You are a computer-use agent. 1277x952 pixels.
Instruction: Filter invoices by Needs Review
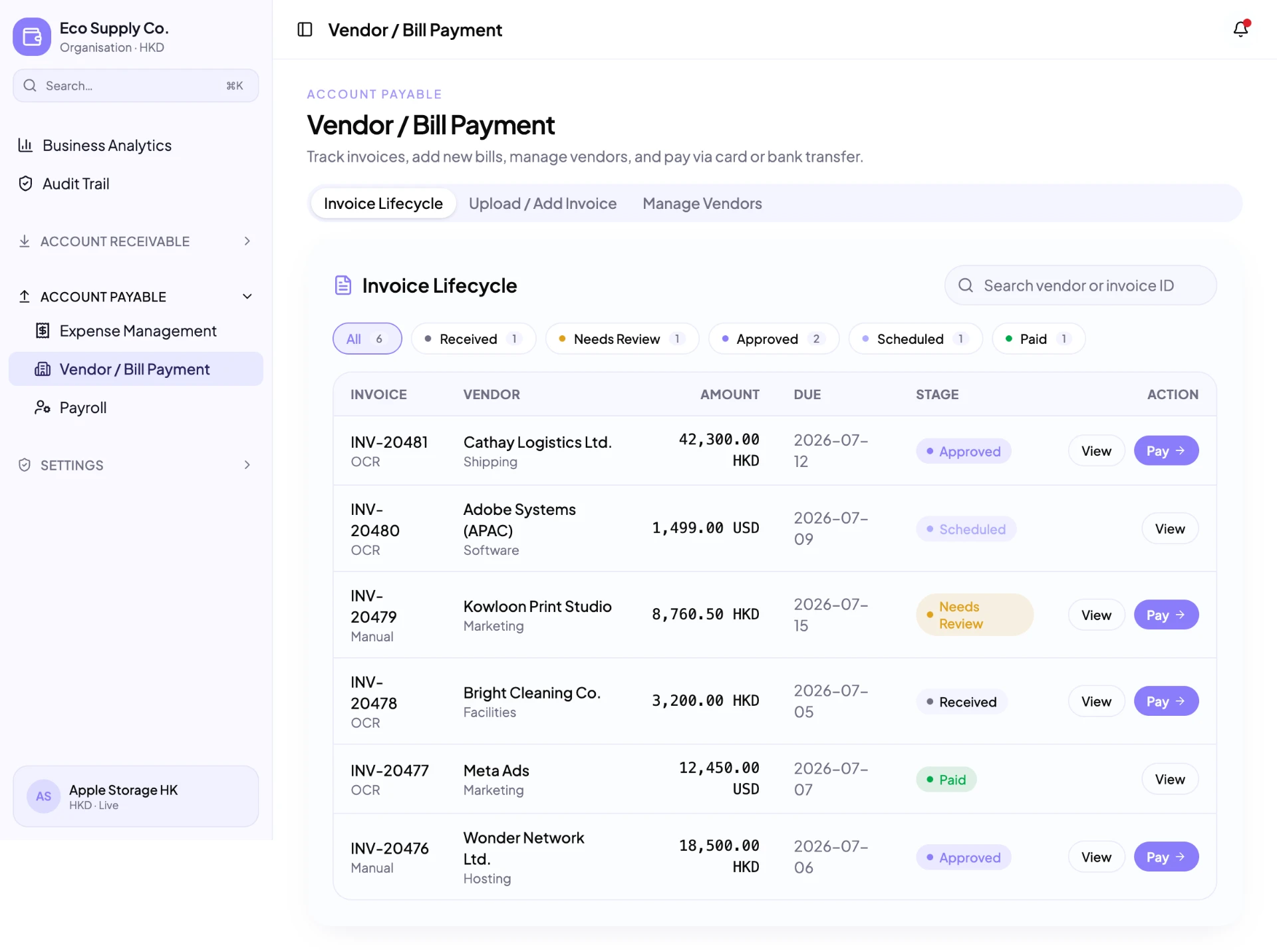click(622, 339)
